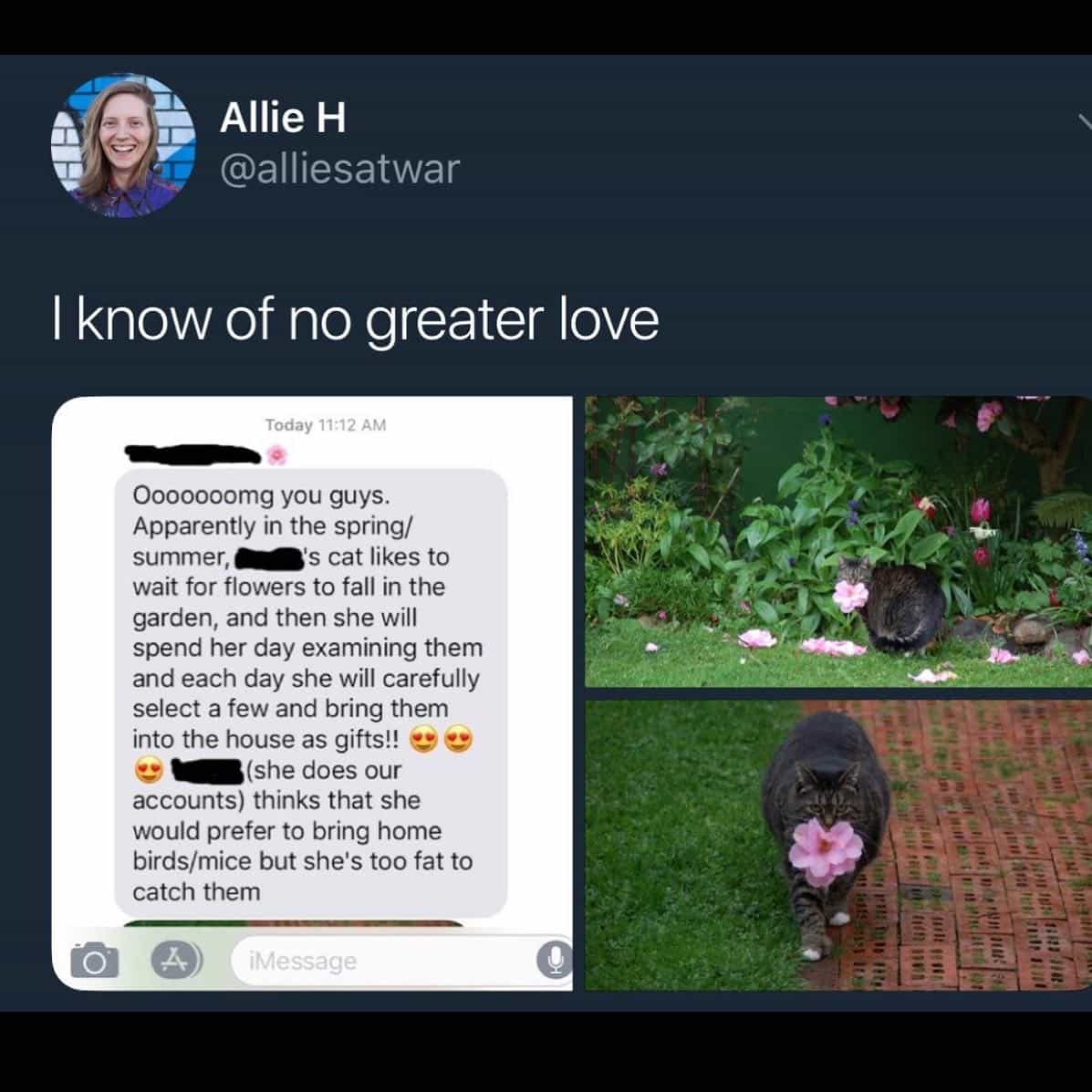The height and width of the screenshot is (1092, 1092).
Task: Click the single heart-eyes emoji before redaction
Action: click(x=149, y=770)
